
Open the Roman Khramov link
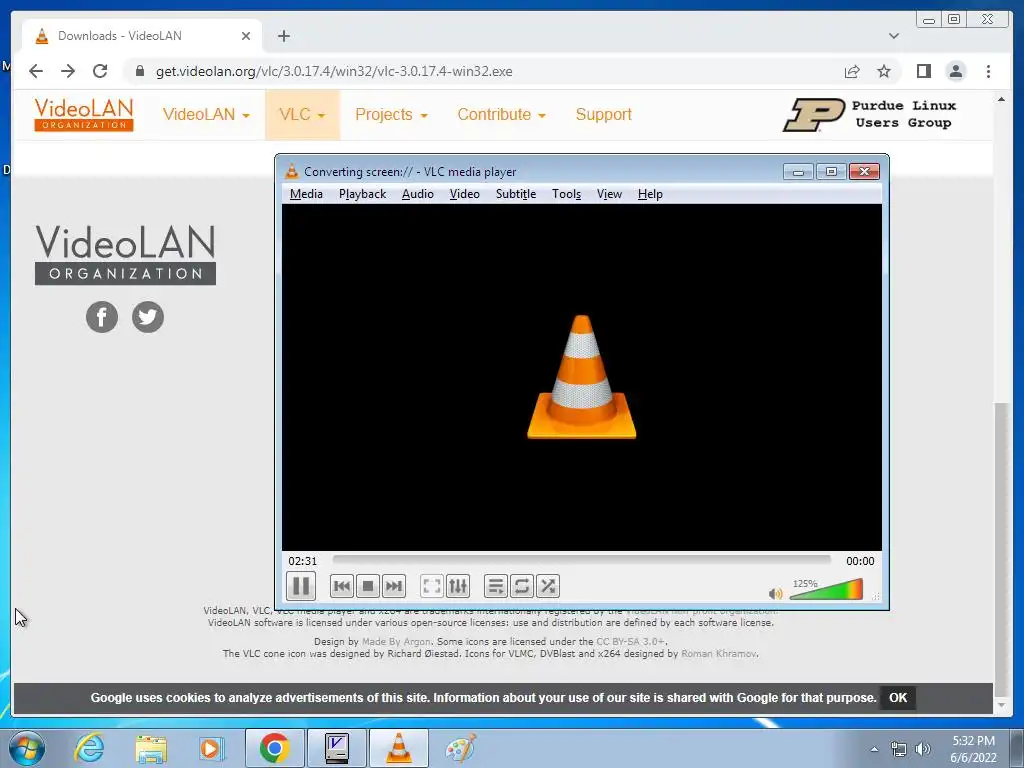click(719, 653)
